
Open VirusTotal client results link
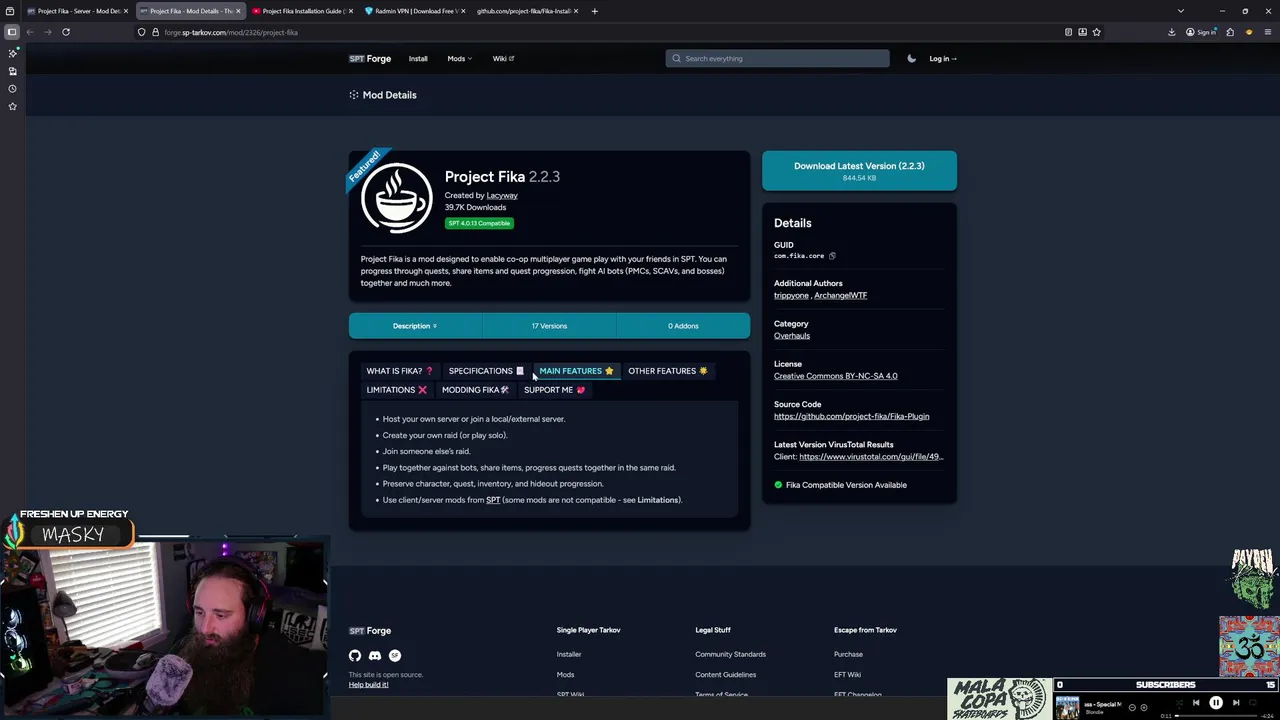871,457
